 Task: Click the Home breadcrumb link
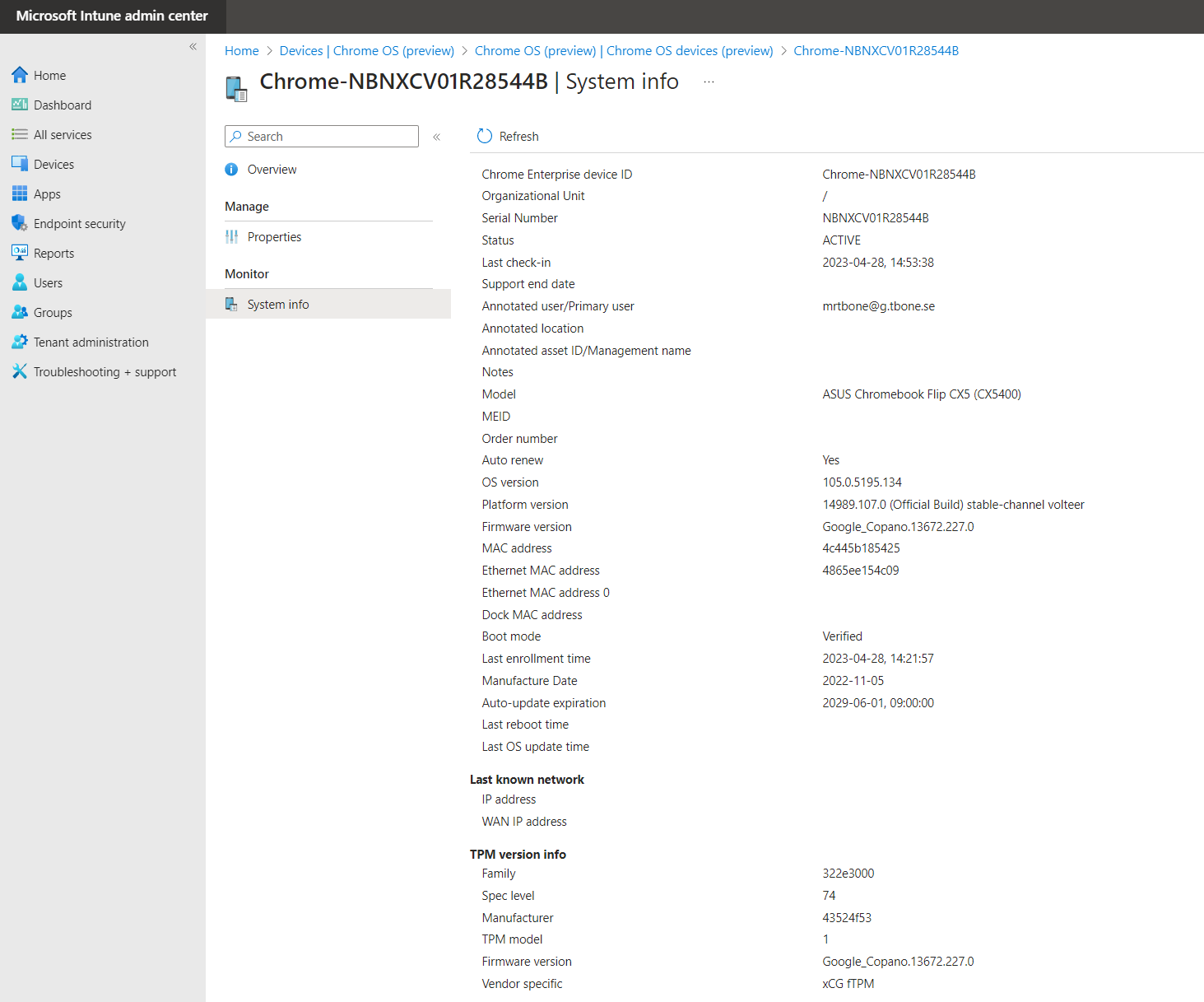click(x=241, y=50)
